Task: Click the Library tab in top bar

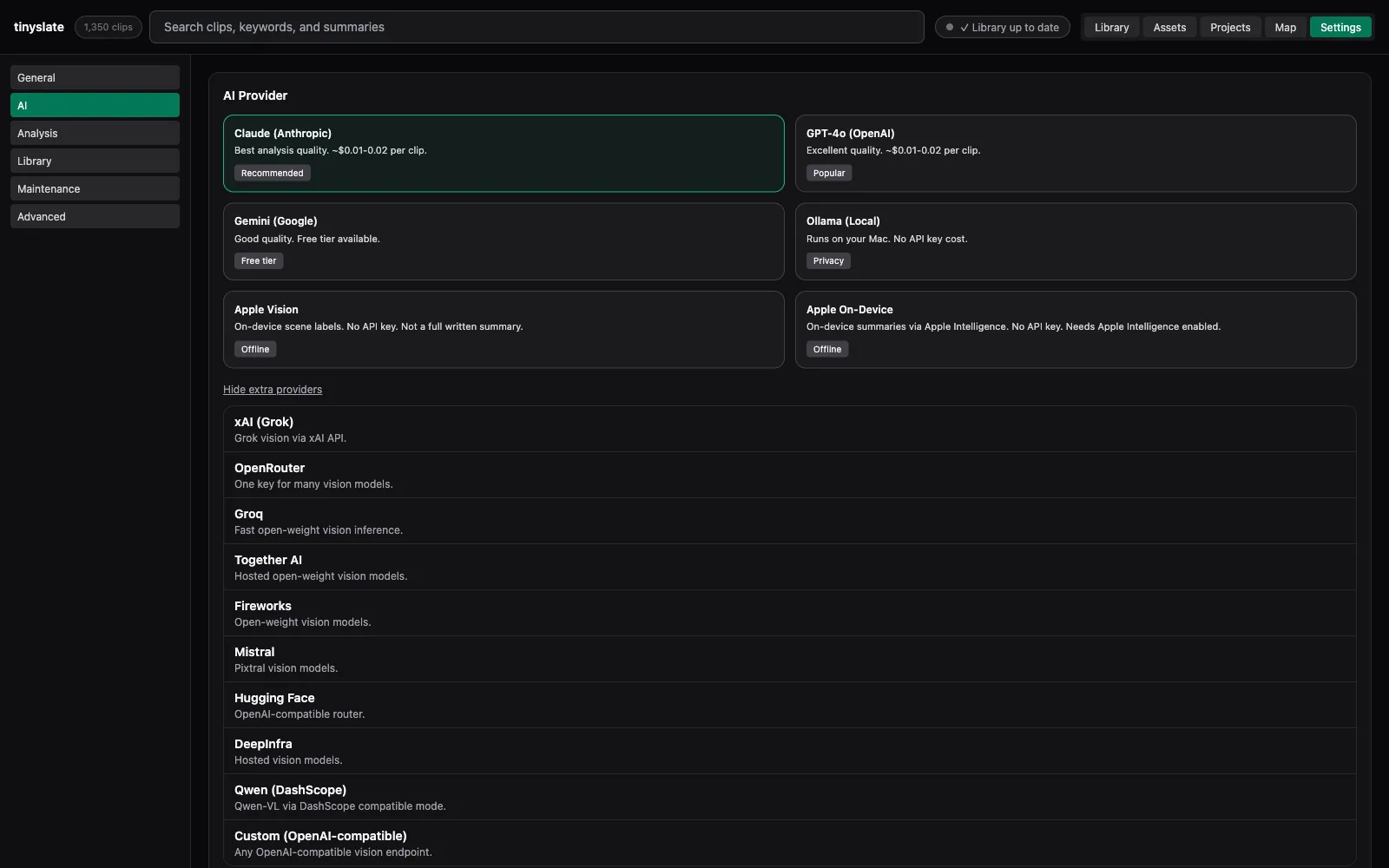Action: (1111, 27)
